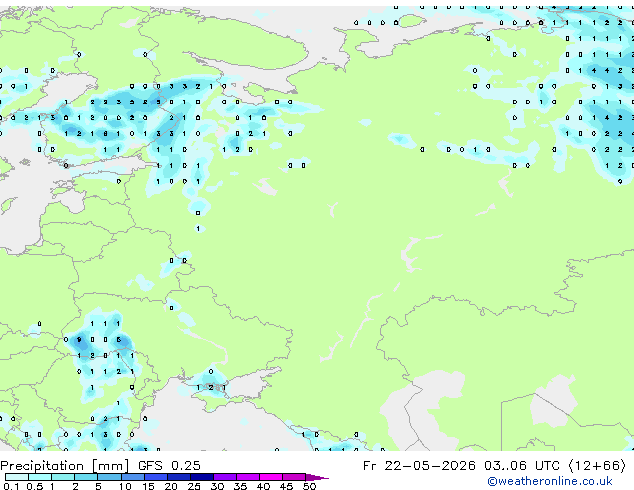Image resolution: width=634 pixels, height=490 pixels.
Task: Click the '0.1' value on legend scale
Action: click(11, 486)
